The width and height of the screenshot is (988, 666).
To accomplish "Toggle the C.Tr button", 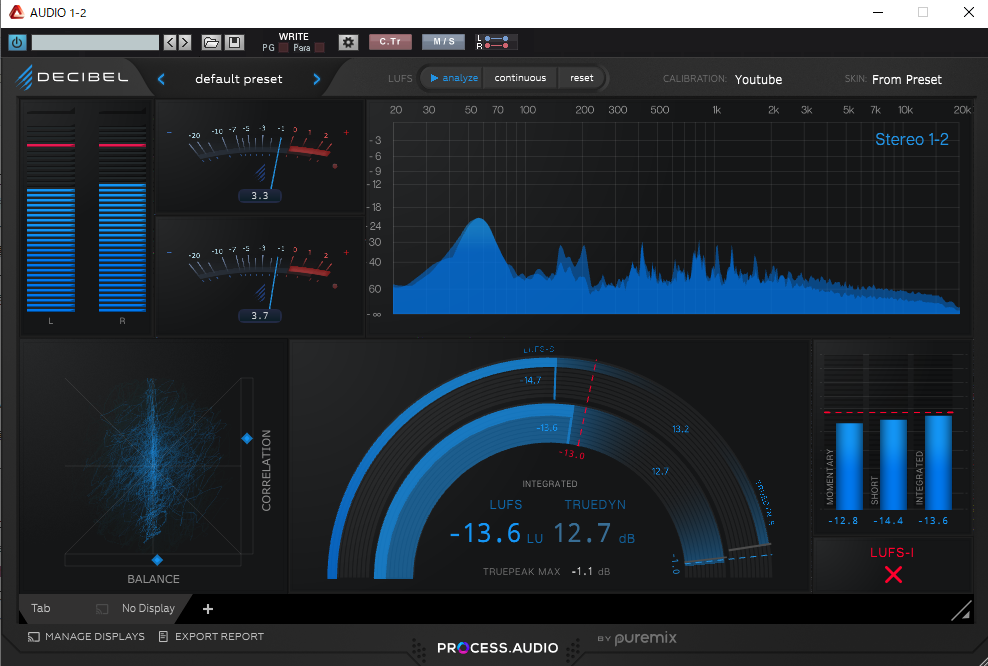I will 390,42.
